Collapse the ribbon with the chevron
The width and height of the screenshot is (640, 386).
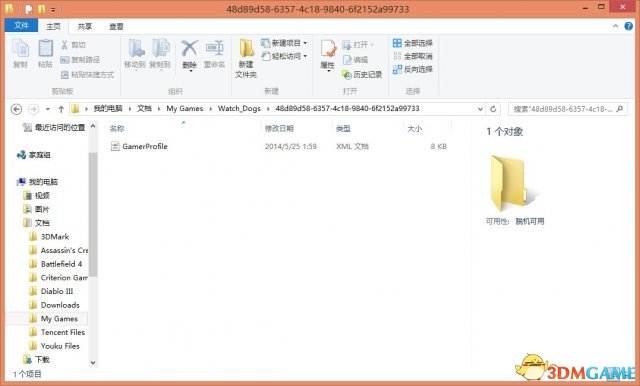coord(615,26)
